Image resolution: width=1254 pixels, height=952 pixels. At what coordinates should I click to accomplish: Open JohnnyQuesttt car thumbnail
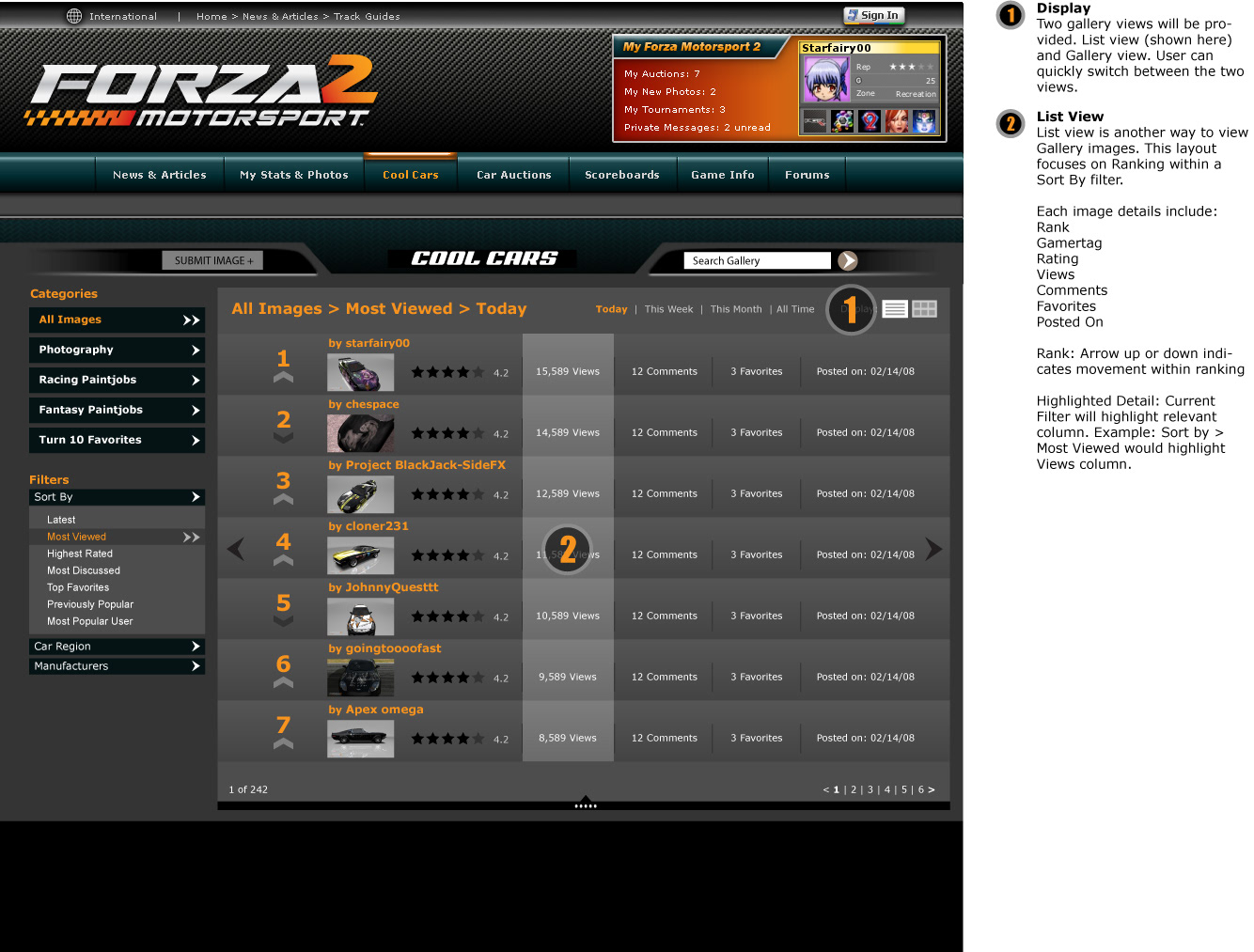point(360,617)
